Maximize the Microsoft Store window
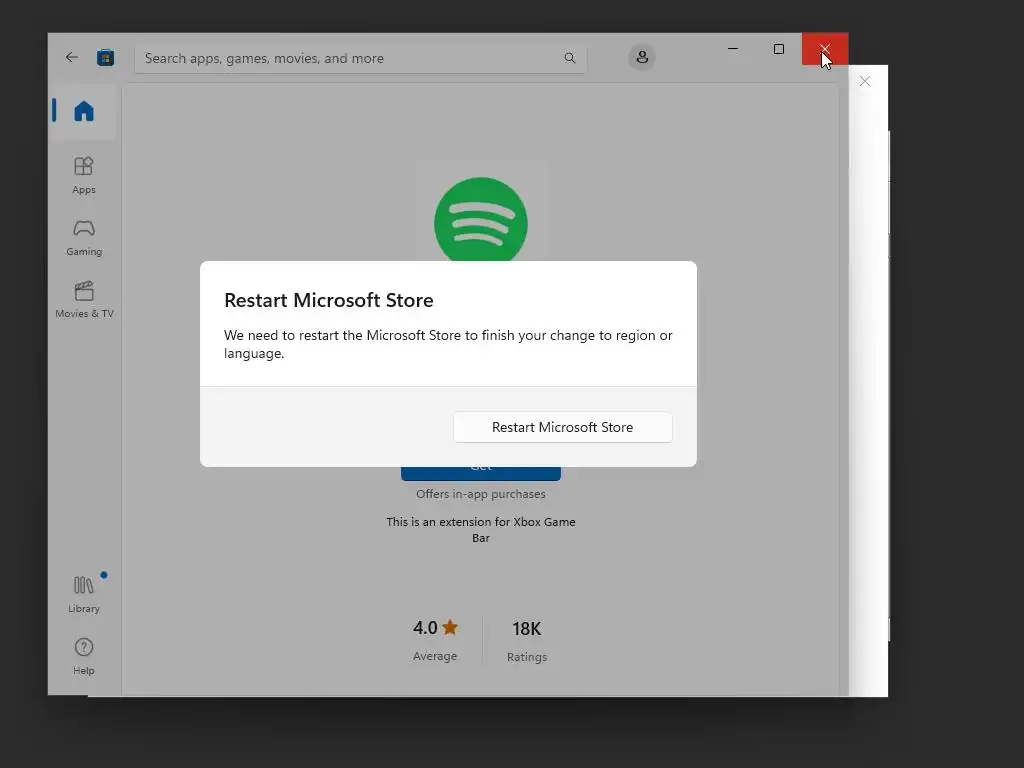Image resolution: width=1024 pixels, height=768 pixels. 778,49
